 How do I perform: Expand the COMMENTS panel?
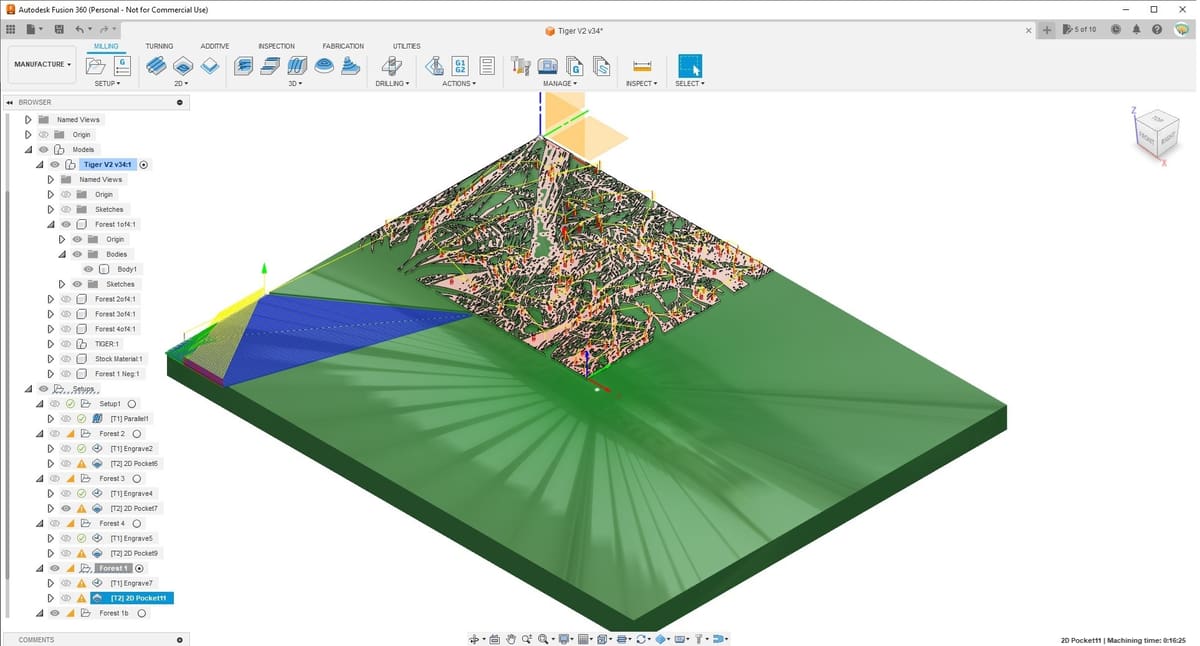(180, 639)
